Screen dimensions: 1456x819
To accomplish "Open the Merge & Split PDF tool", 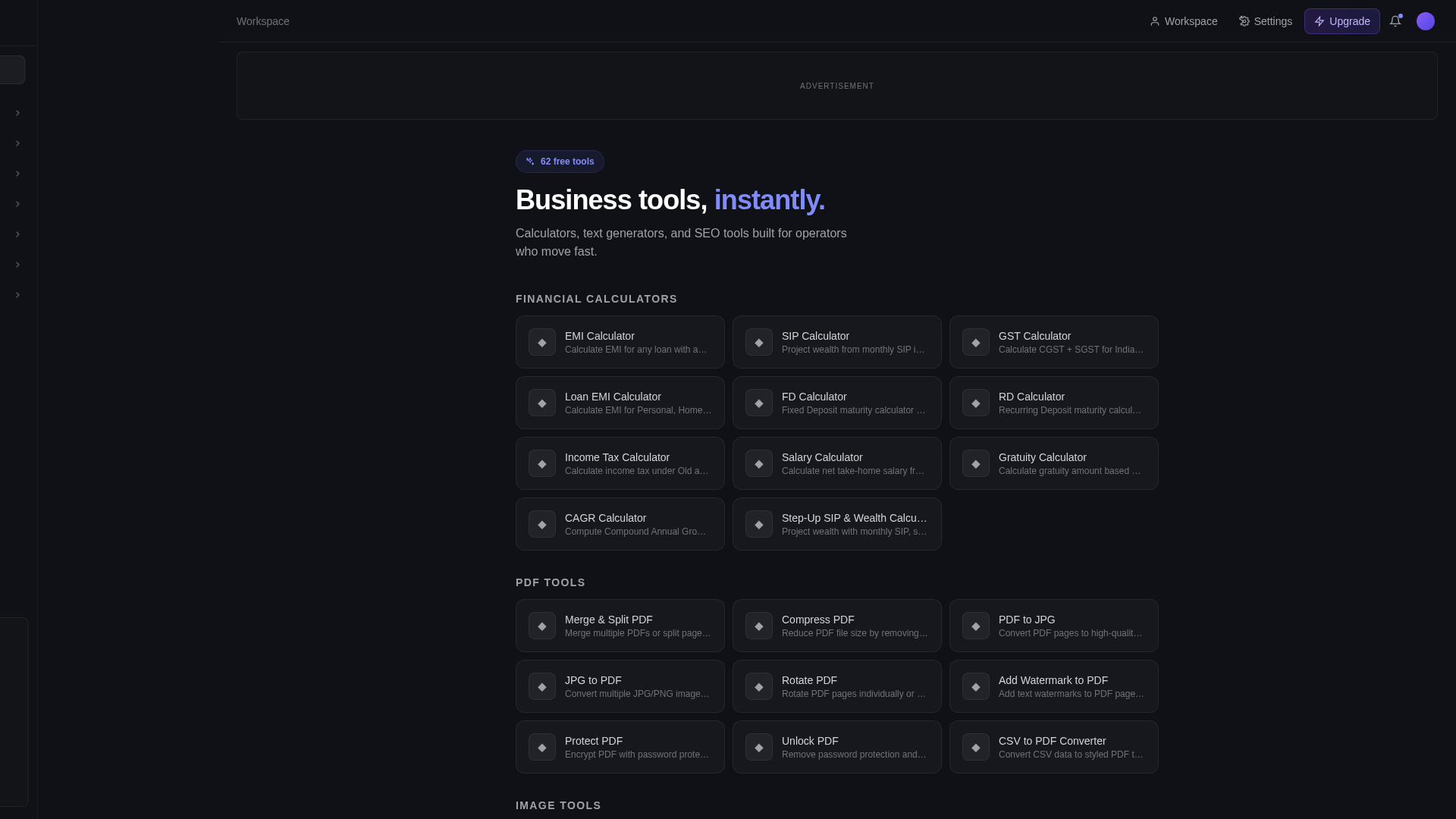I will tap(620, 626).
